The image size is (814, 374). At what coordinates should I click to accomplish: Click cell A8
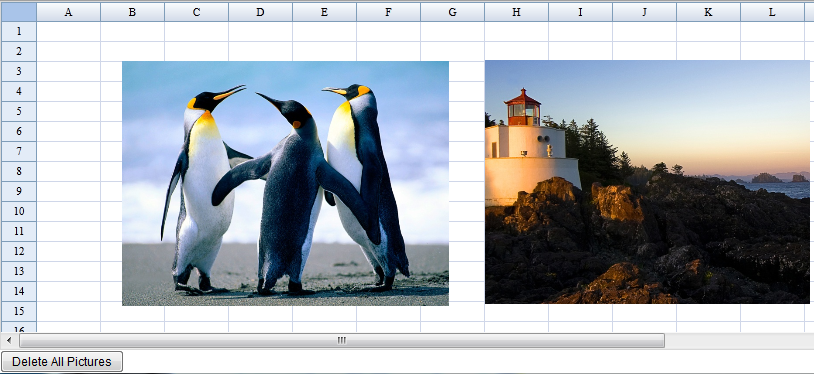pyautogui.click(x=69, y=171)
